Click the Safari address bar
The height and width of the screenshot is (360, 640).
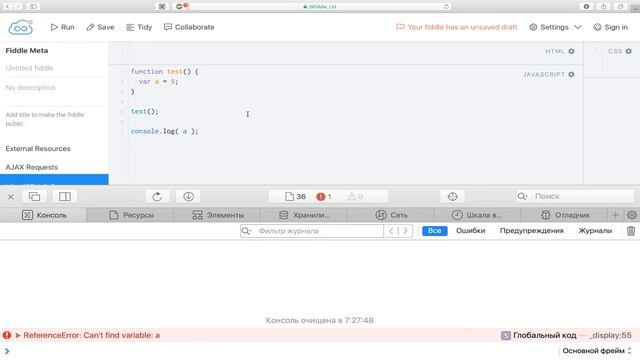pyautogui.click(x=320, y=6)
